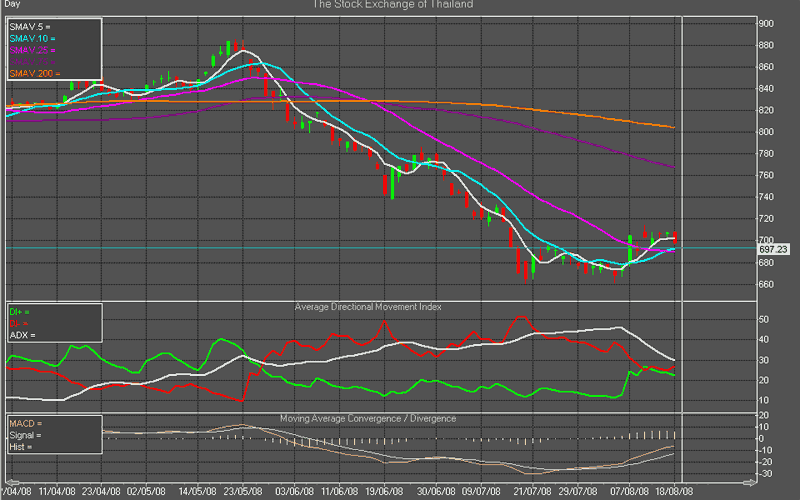Click the 50 label on ADX axis
Screen dimensions: 800x500
coord(764,319)
